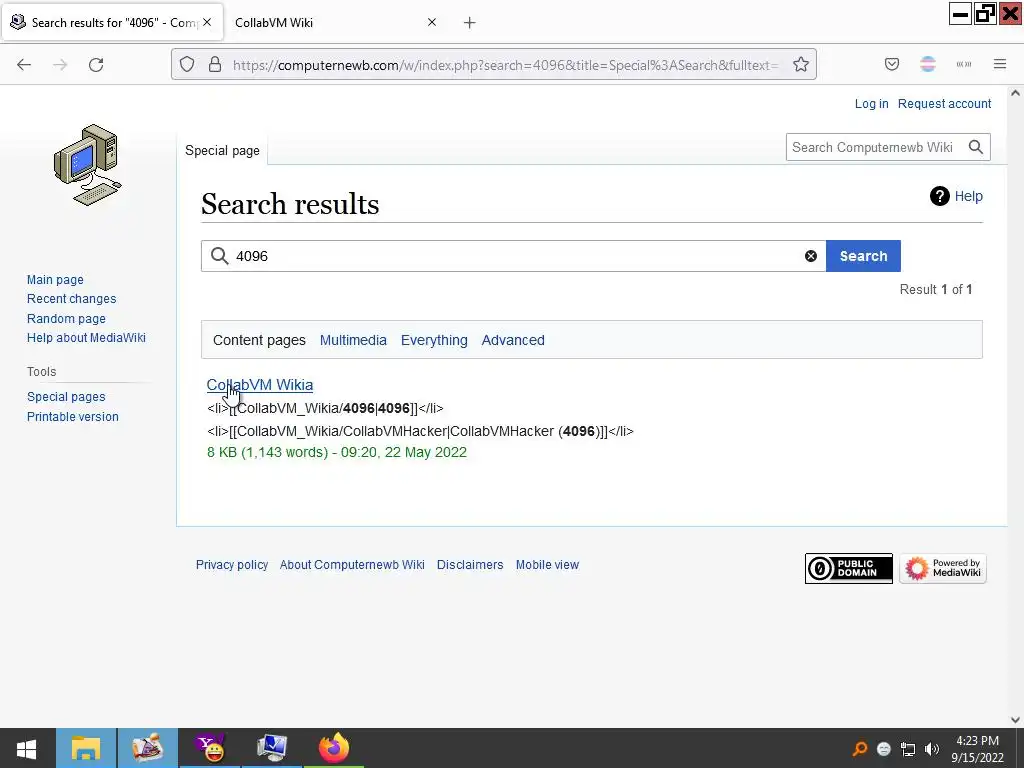Open the Firefox hamburger menu
This screenshot has height=768, width=1024.
pos(1000,64)
